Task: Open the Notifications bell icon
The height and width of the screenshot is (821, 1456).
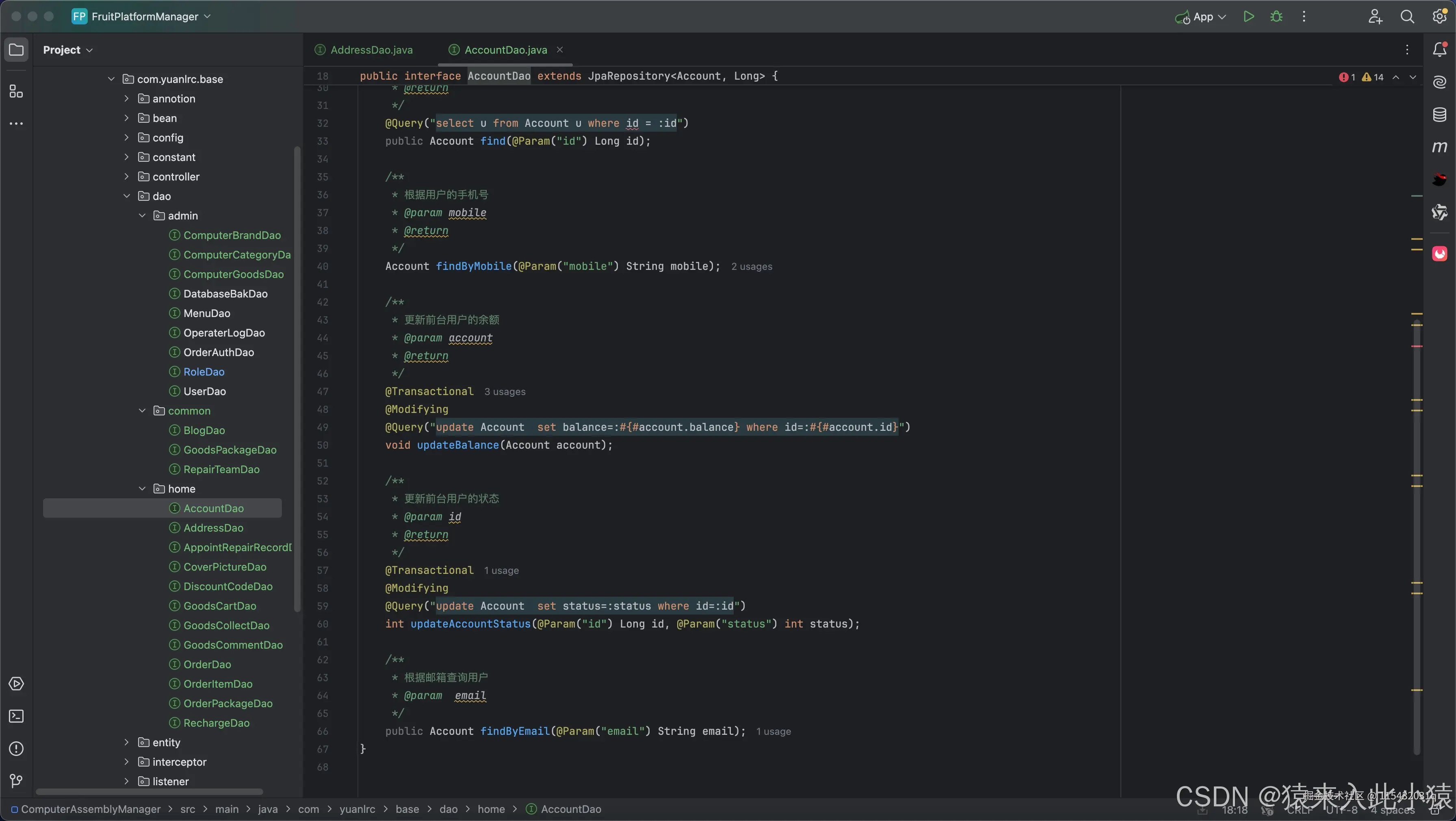Action: [x=1439, y=50]
